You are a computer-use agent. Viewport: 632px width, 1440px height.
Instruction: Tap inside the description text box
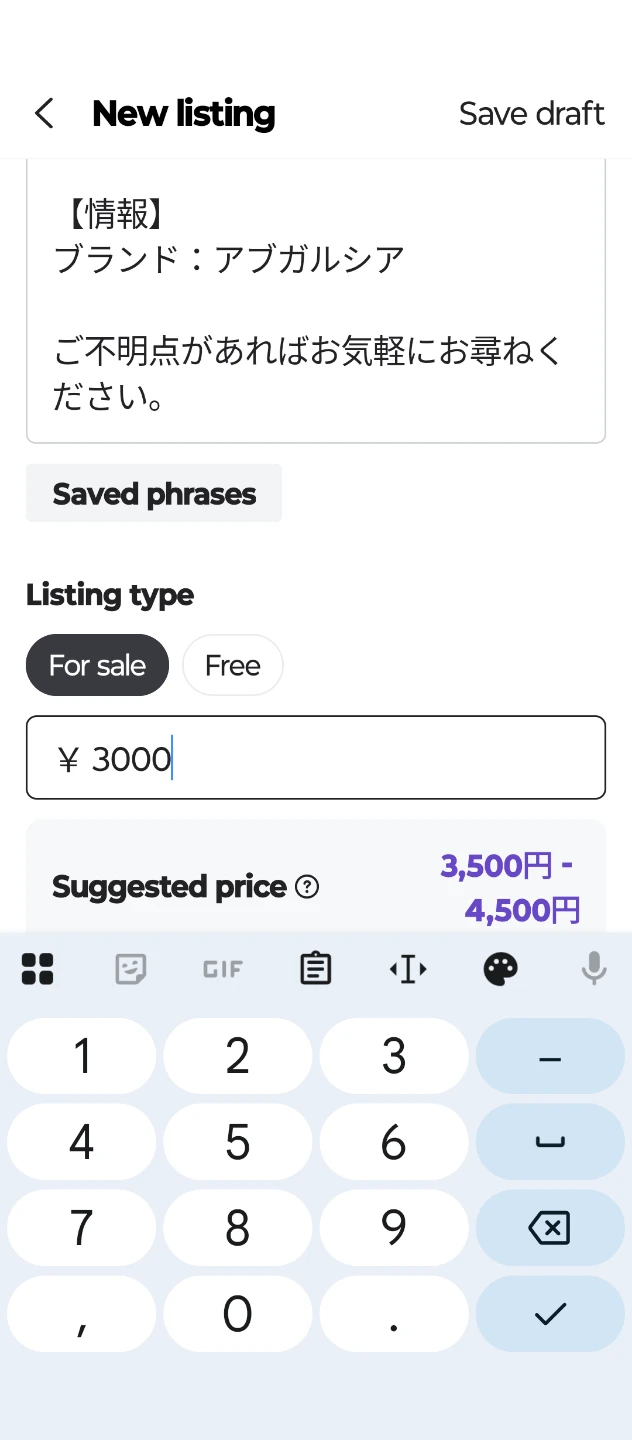[316, 300]
